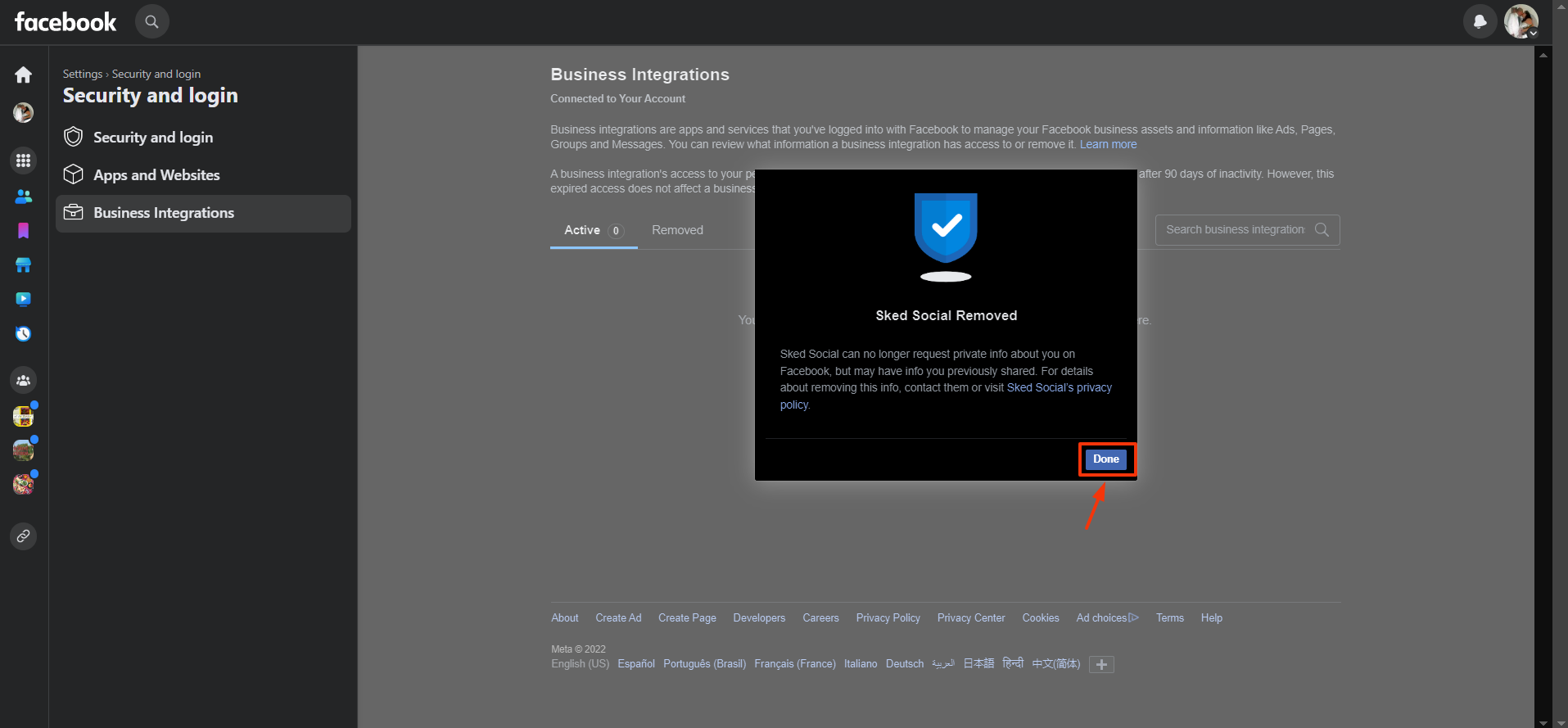The image size is (1568, 728).
Task: Switch language to Español
Action: (636, 664)
